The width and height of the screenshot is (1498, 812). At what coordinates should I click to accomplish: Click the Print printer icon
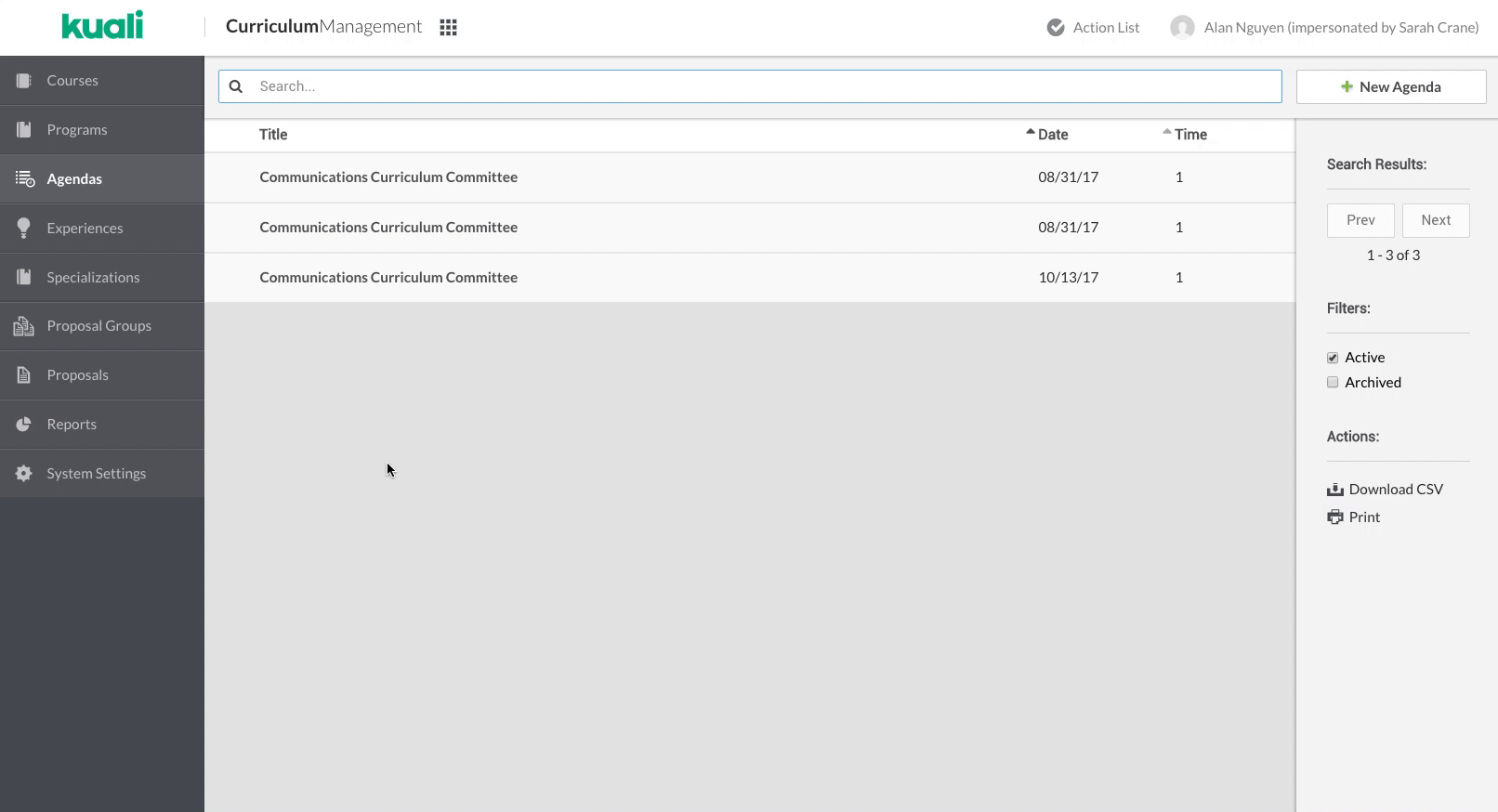tap(1335, 517)
